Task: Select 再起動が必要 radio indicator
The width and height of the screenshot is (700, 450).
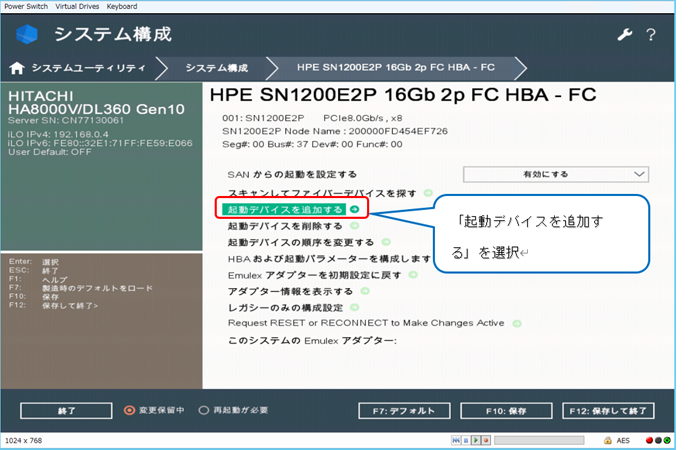Action: tap(204, 410)
